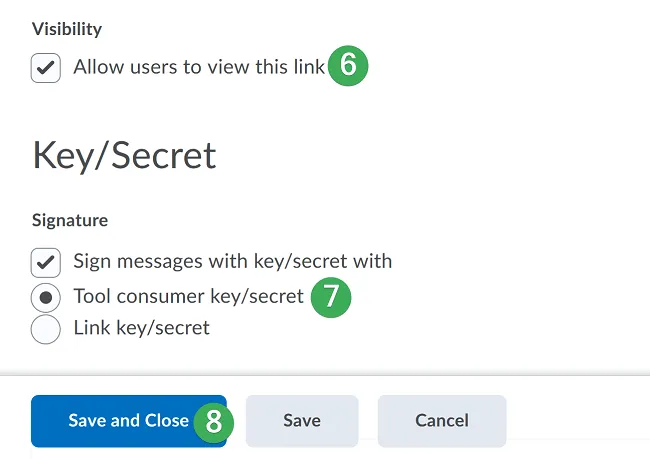This screenshot has width=650, height=459.
Task: Click the Visibility field label
Action: 67,29
